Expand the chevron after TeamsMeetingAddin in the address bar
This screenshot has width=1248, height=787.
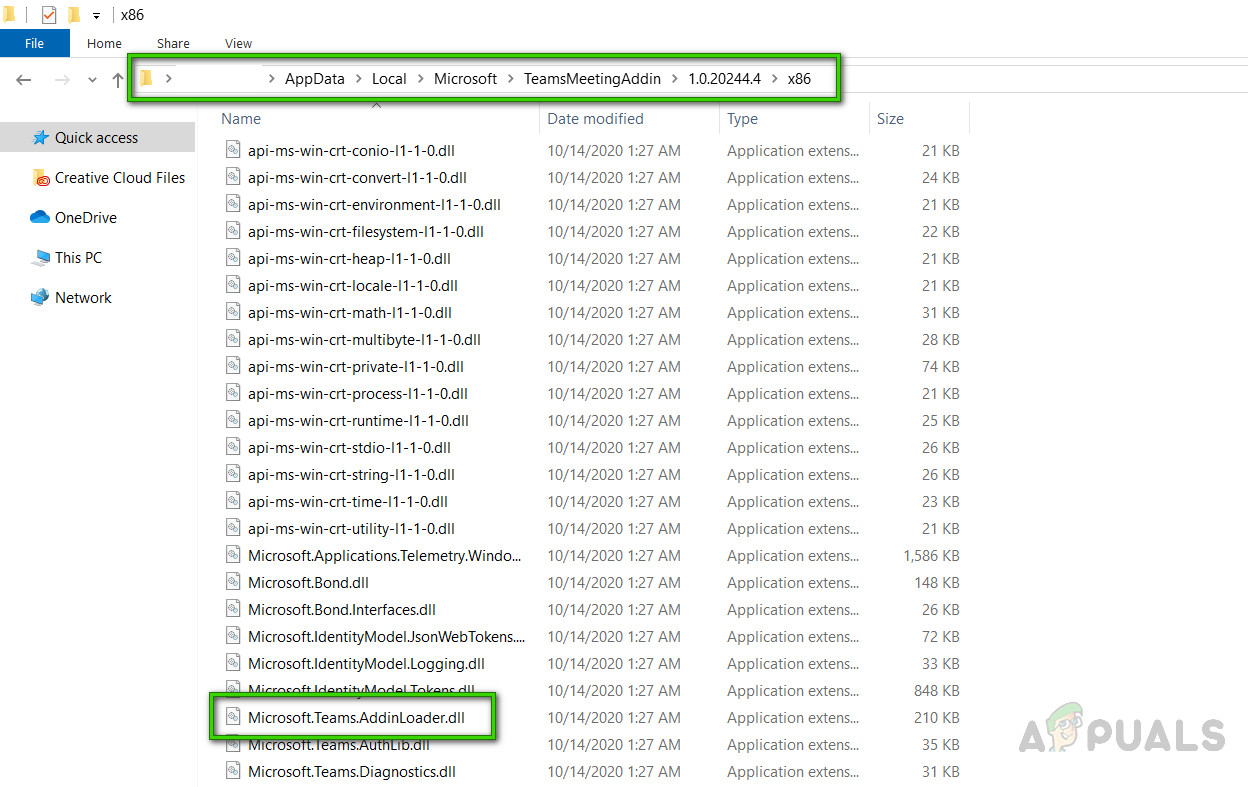(675, 79)
